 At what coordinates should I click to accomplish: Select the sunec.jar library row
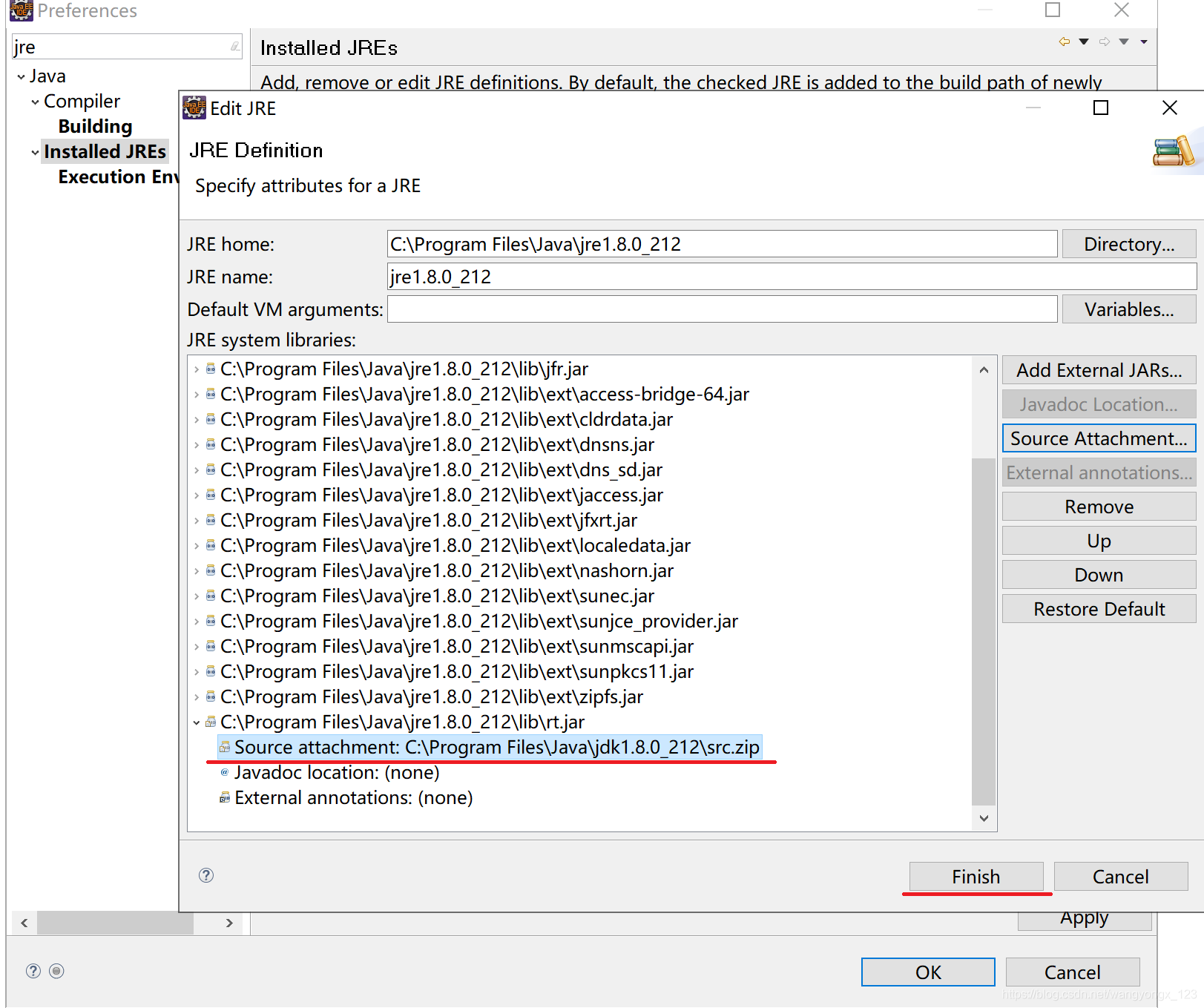[437, 596]
